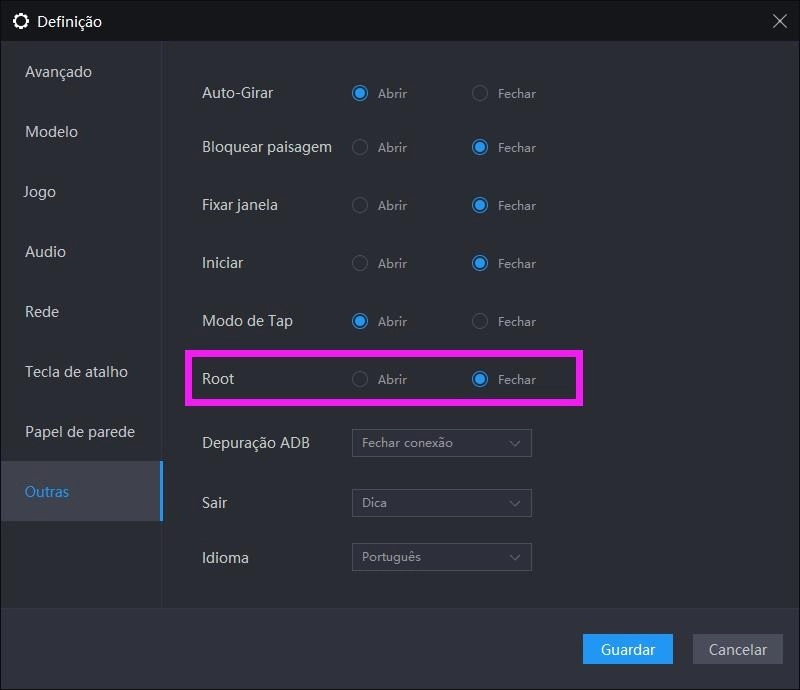Image resolution: width=800 pixels, height=690 pixels.
Task: Open the Audio settings tab
Action: (45, 252)
